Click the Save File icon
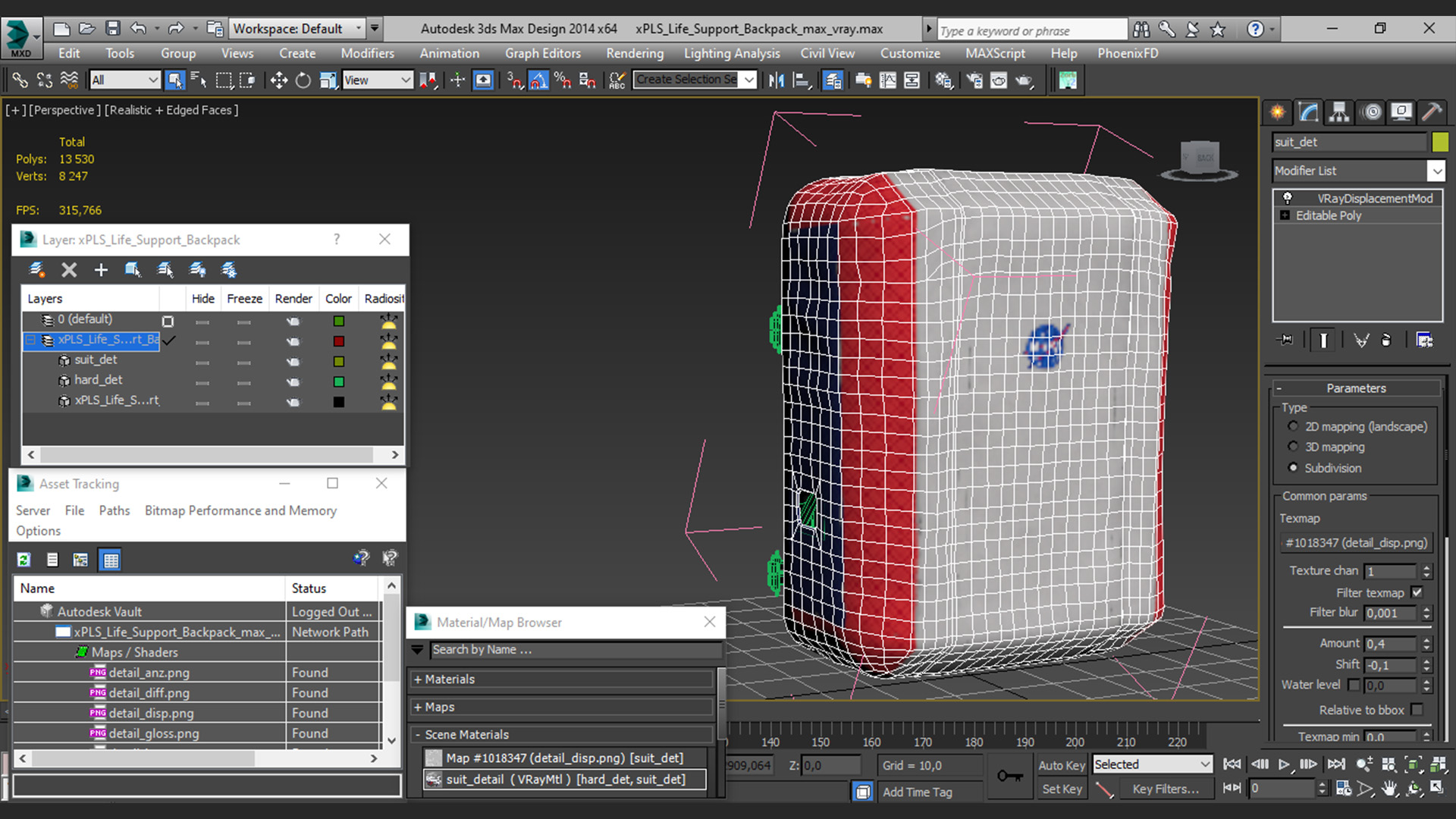This screenshot has width=1456, height=819. click(112, 29)
